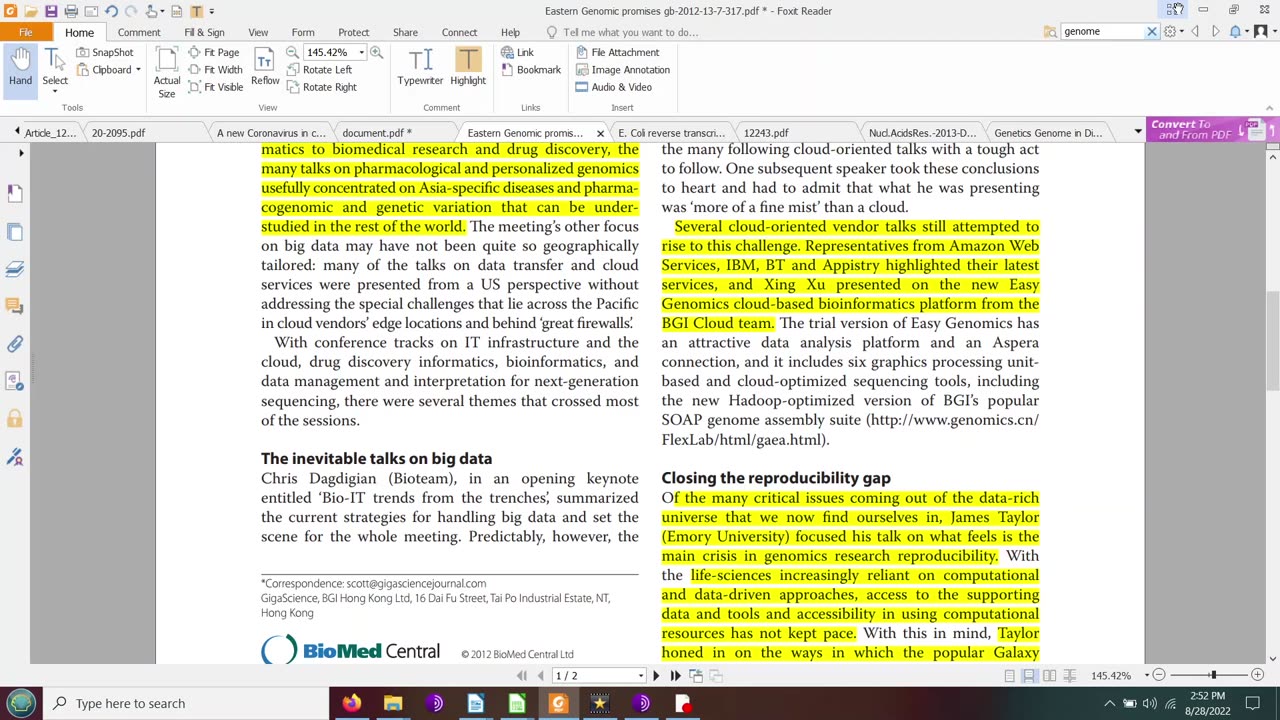
Task: Switch to the 20-2095.pdf tab
Action: [x=118, y=132]
